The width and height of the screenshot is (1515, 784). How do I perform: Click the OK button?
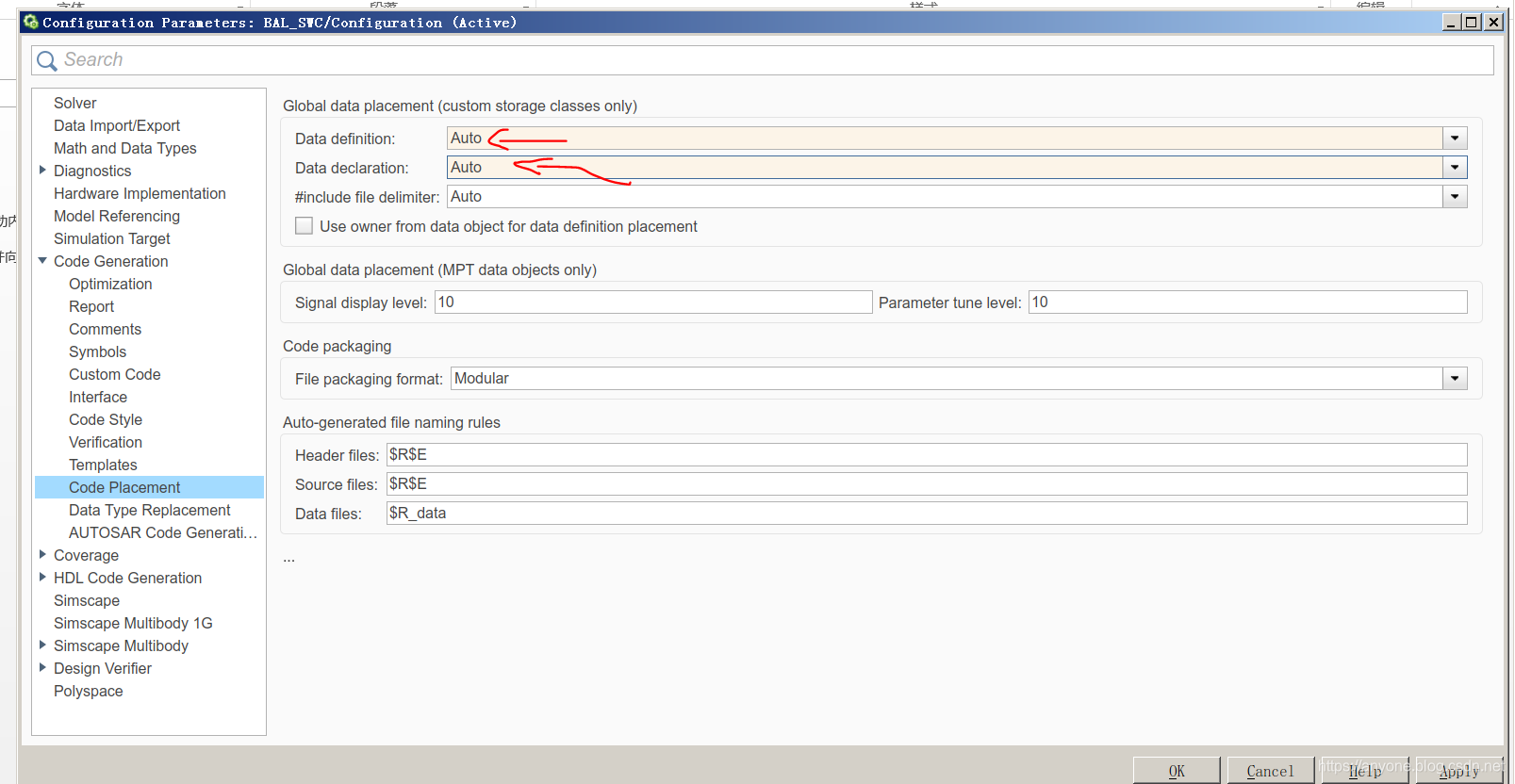(1177, 771)
